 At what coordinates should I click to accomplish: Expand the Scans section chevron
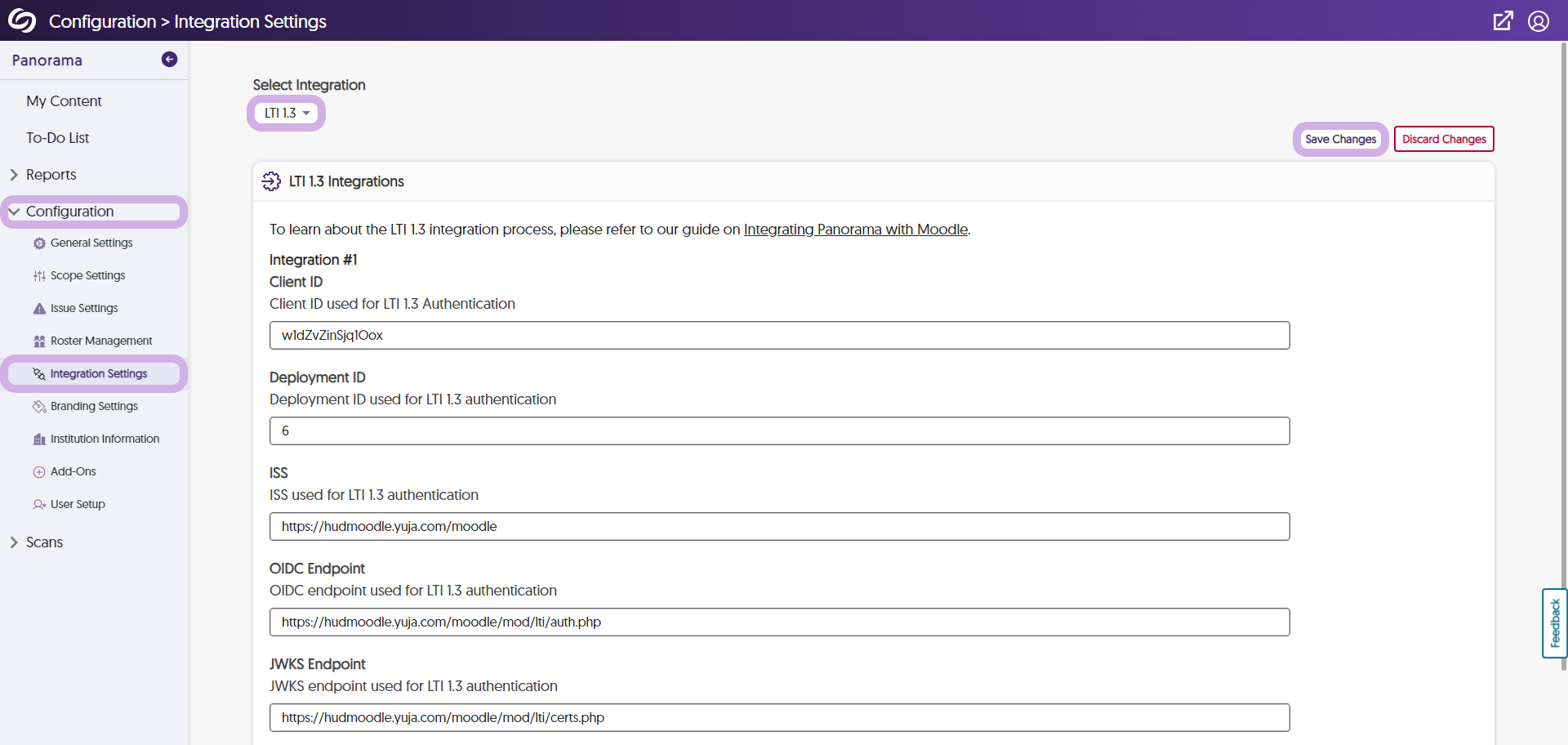tap(13, 542)
